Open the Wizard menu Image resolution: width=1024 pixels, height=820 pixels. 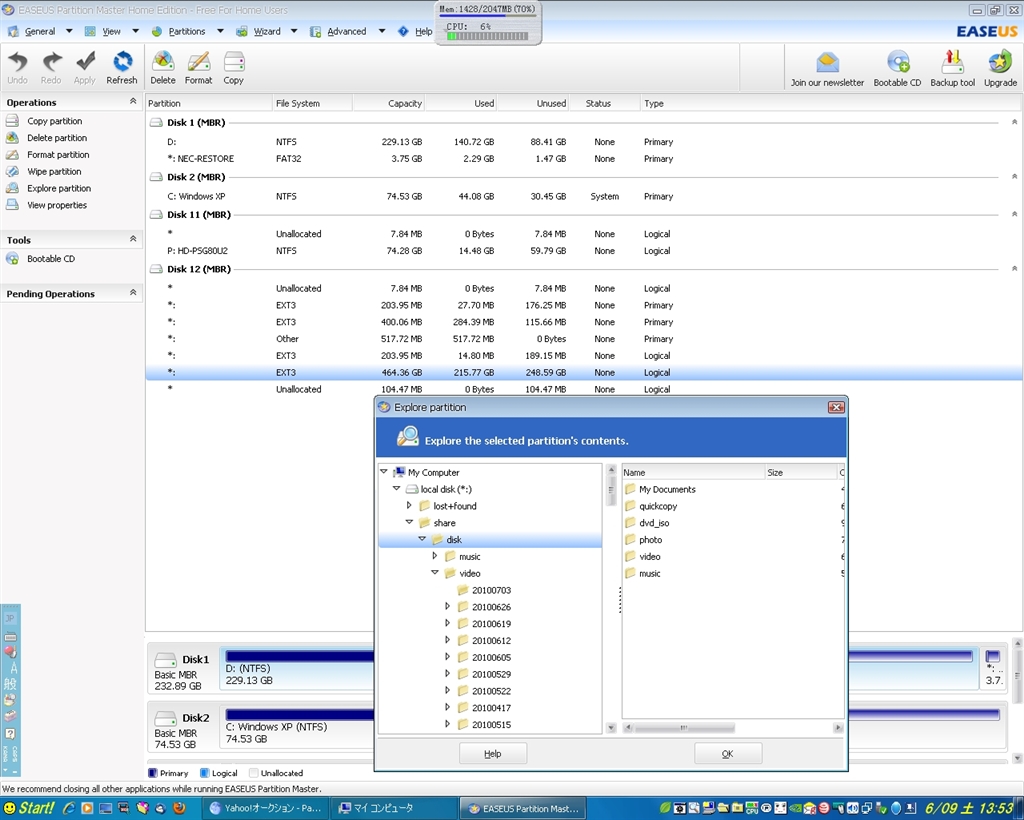(266, 31)
